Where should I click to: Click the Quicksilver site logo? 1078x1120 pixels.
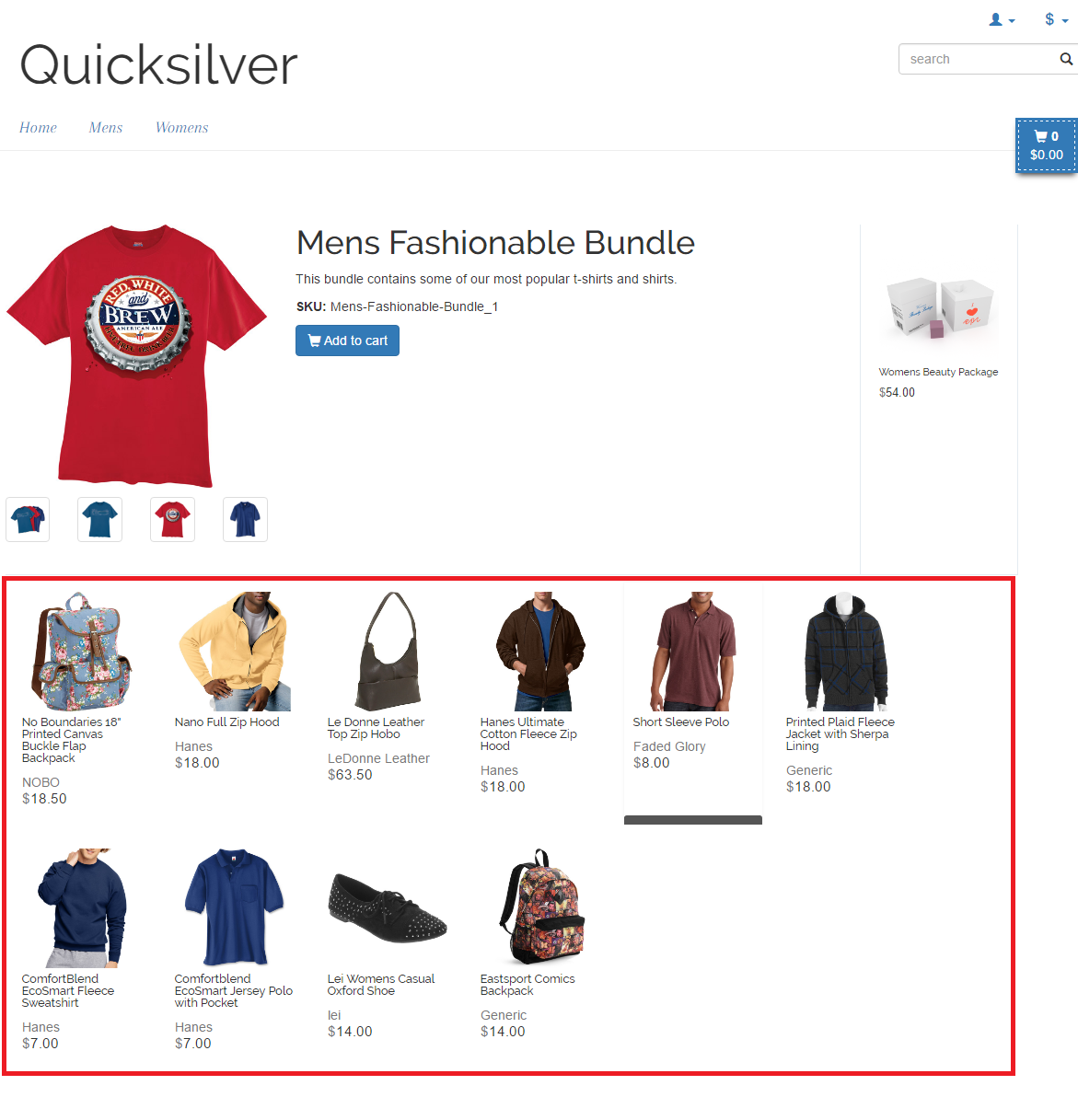pyautogui.click(x=158, y=65)
